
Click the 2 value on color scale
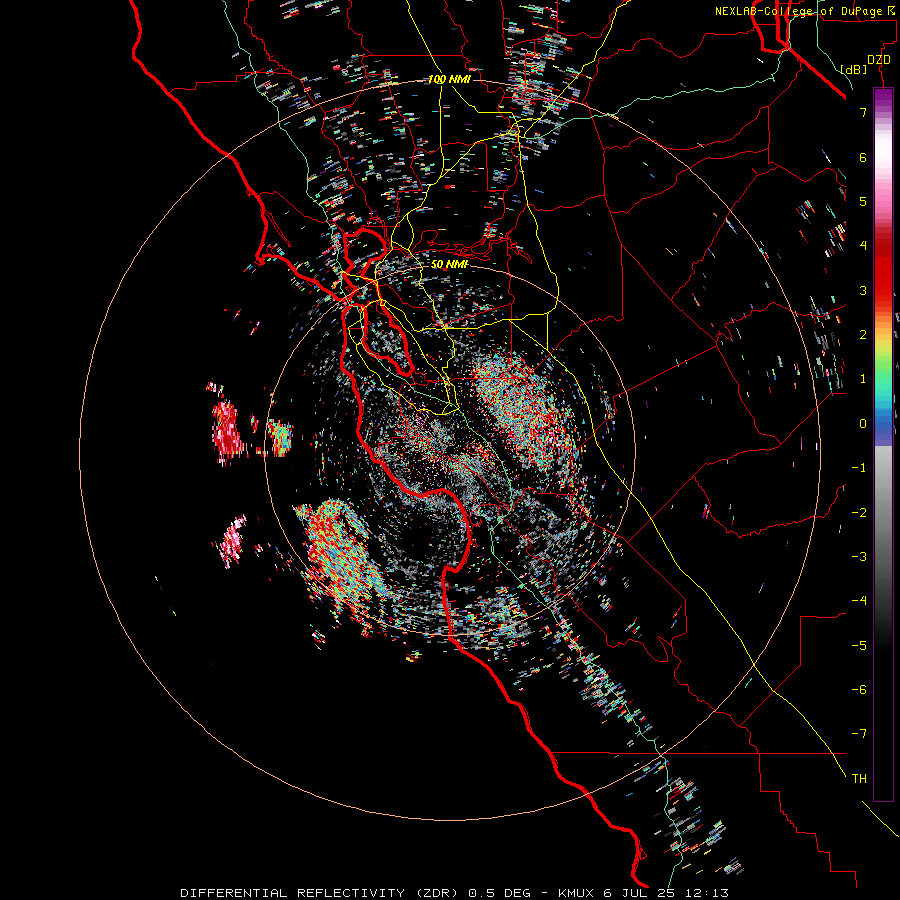tap(863, 335)
